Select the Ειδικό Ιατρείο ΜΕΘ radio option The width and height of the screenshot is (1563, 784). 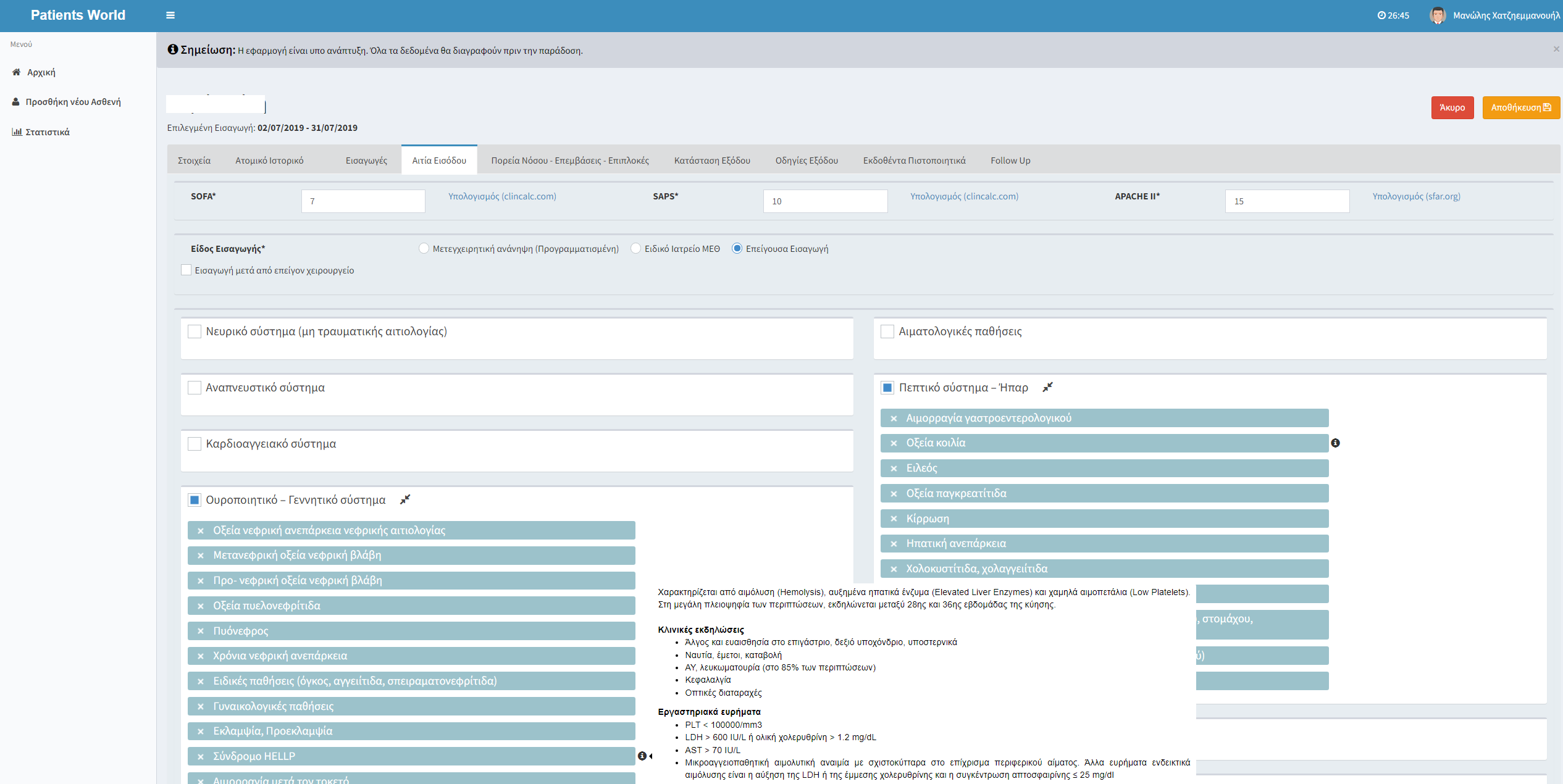(635, 249)
